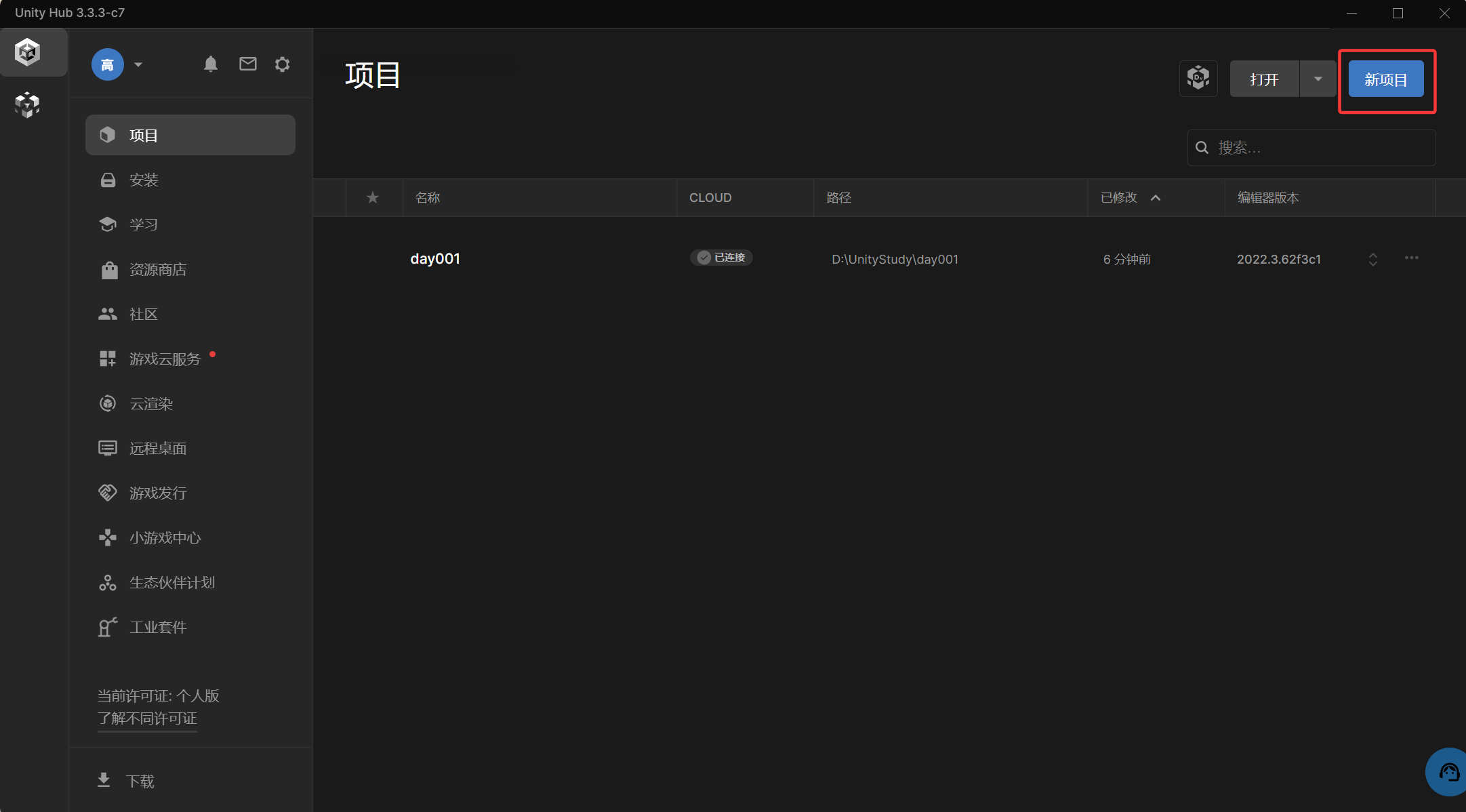Image resolution: width=1466 pixels, height=812 pixels.
Task: Open the customer support headset icon
Action: point(1449,772)
